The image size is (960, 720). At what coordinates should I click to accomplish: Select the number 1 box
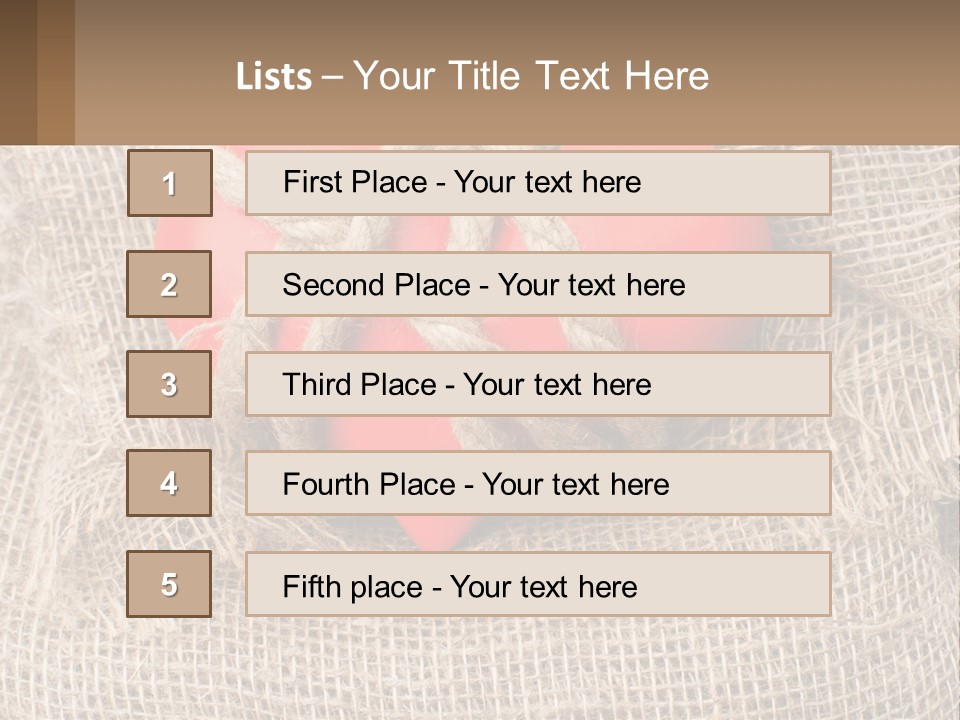(170, 183)
